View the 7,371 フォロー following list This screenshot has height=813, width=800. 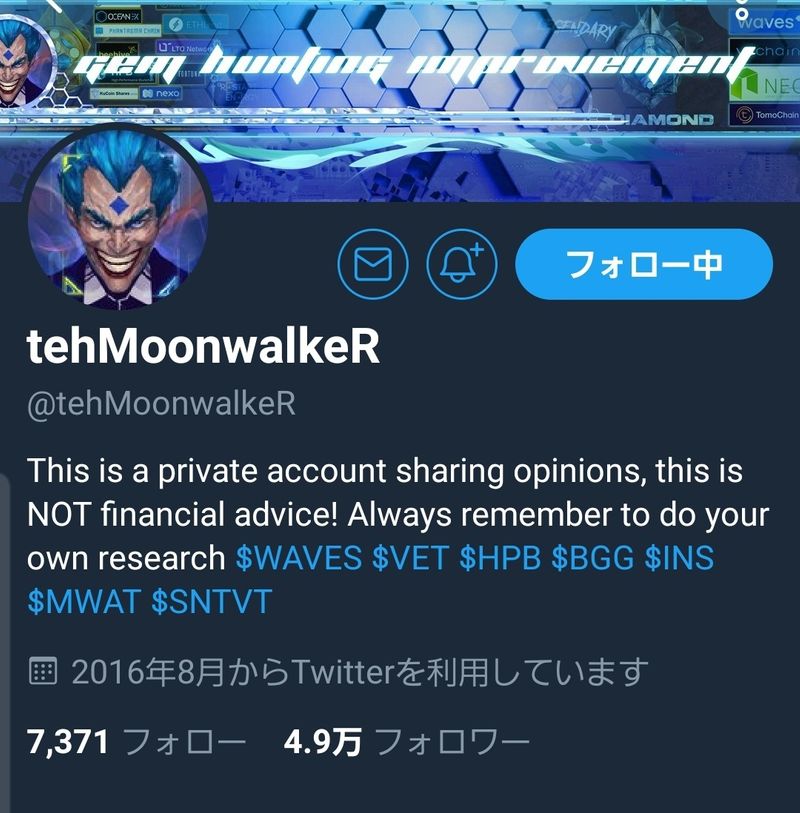136,741
